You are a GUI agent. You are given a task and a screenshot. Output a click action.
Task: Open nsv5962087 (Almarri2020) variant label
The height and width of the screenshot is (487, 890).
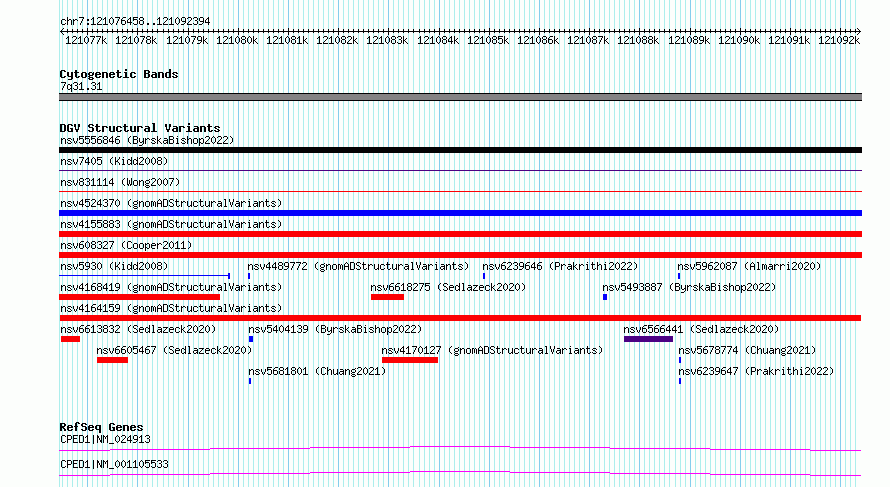(x=749, y=266)
